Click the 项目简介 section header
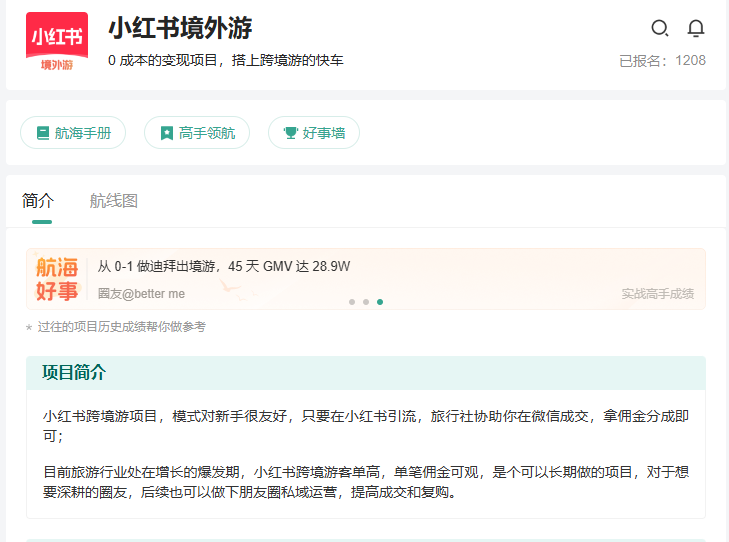 click(x=366, y=373)
